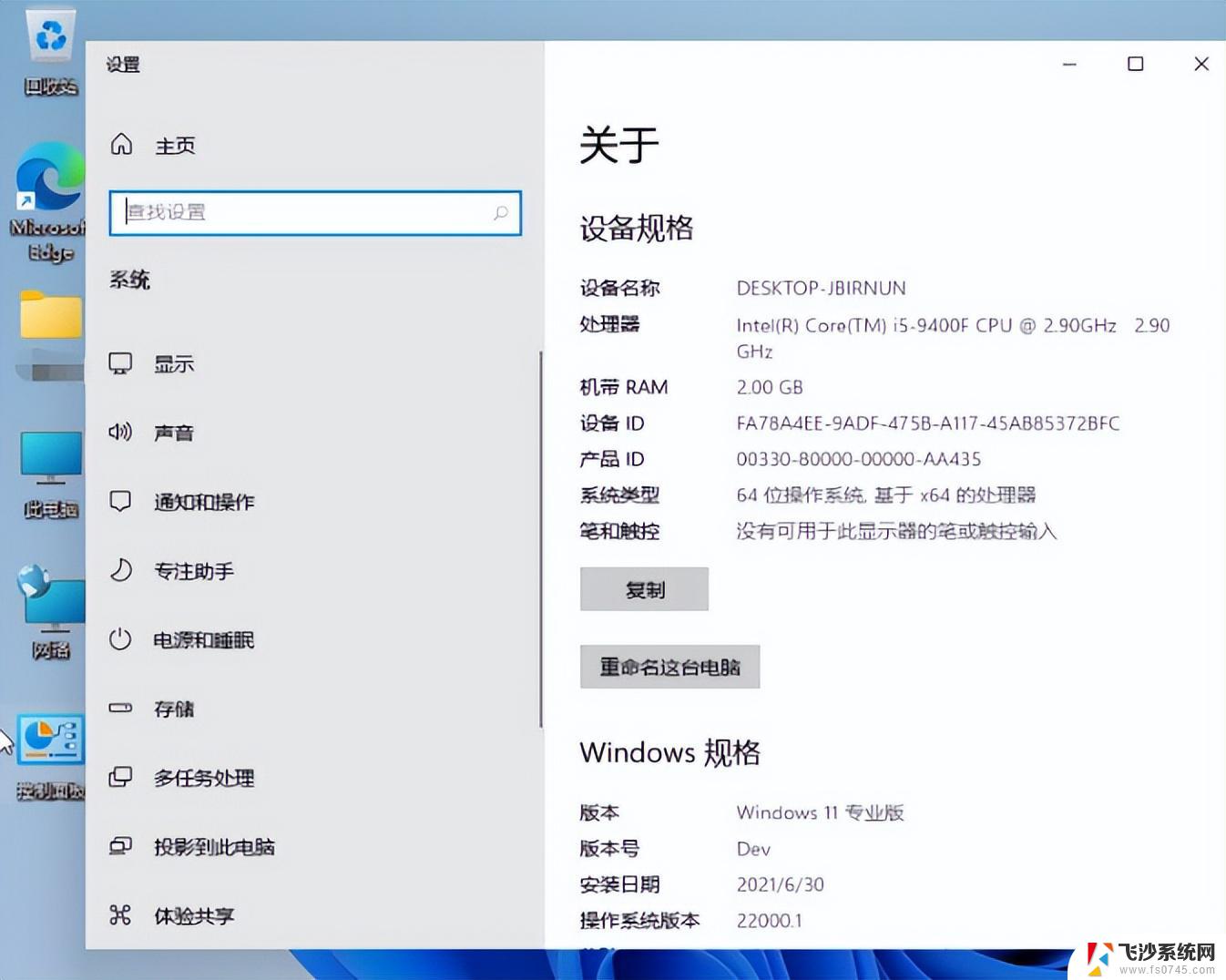The width and height of the screenshot is (1226, 980).
Task: Launch Microsoft Edge from the desktop
Action: (47, 202)
